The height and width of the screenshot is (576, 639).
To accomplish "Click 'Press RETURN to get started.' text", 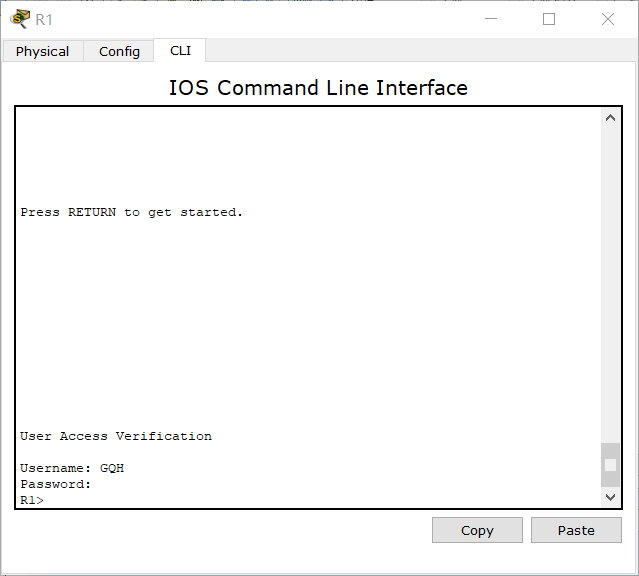I will tap(131, 212).
